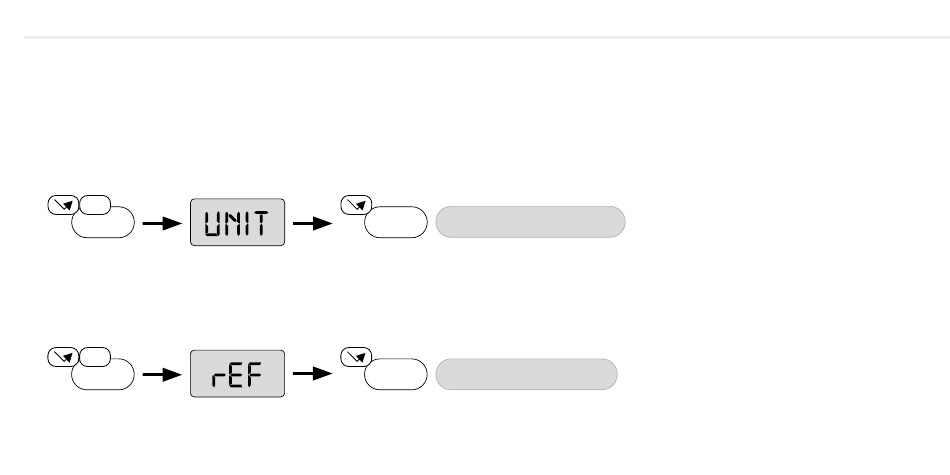Click the arrow leaving the UNIT display
The width and height of the screenshot is (950, 475).
313,224
